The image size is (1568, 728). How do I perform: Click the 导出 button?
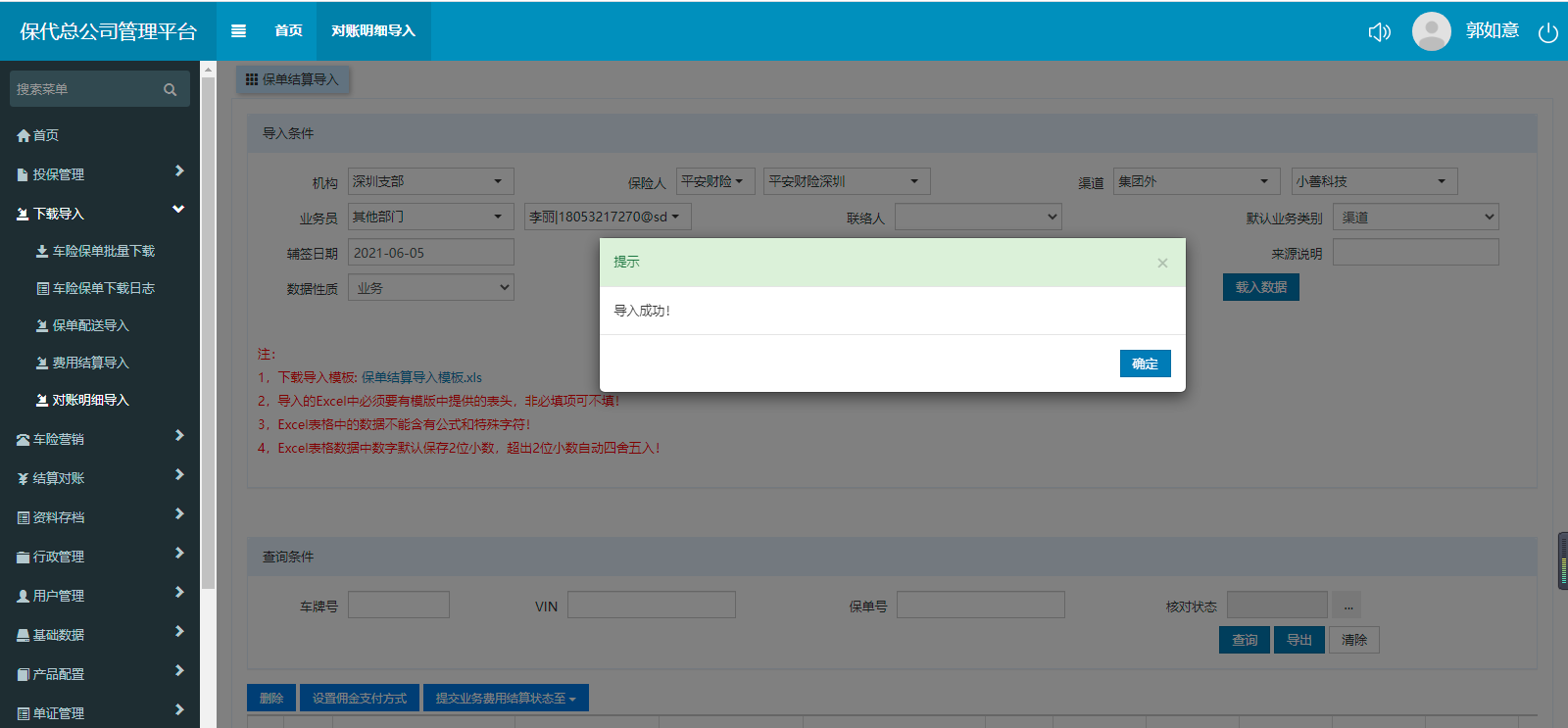click(x=1299, y=640)
